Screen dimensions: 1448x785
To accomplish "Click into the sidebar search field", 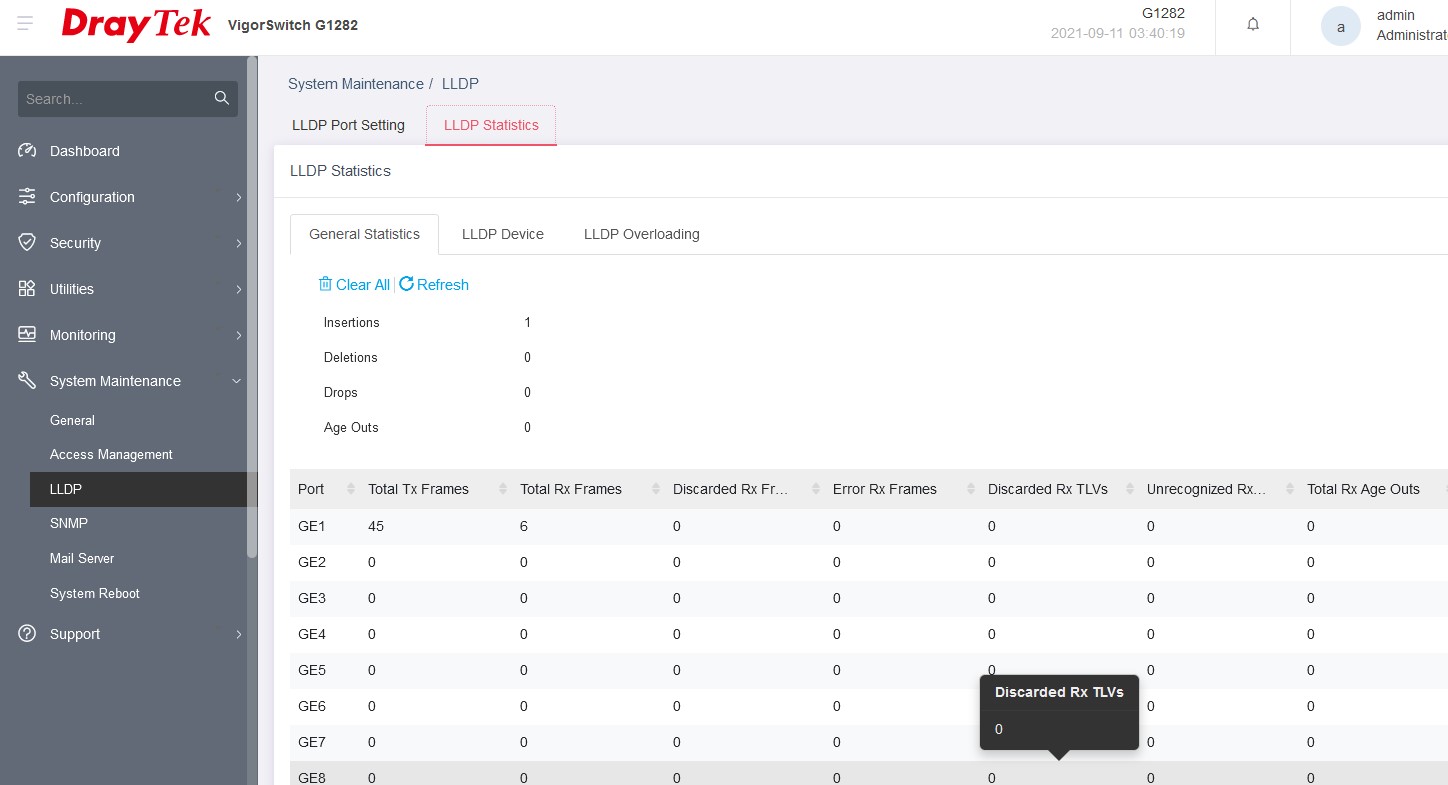I will tap(115, 99).
